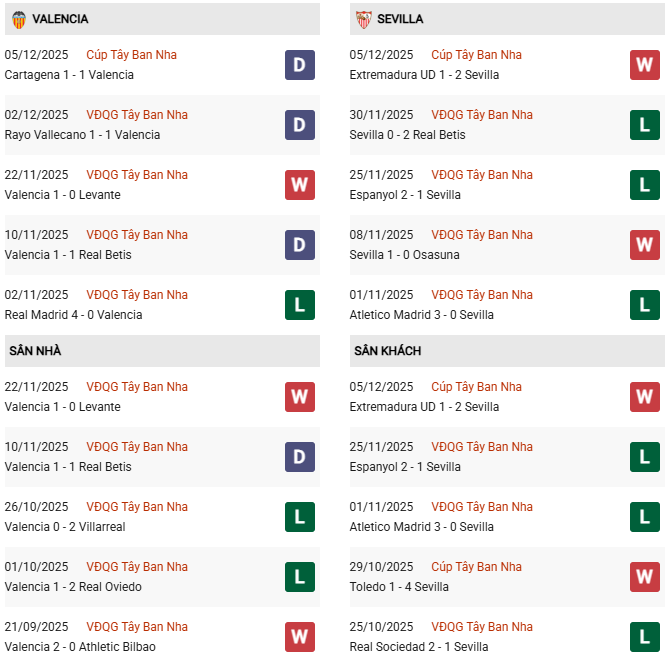666x660 pixels.
Task: Open the SÂN KHÁCH section header
Action: [387, 351]
